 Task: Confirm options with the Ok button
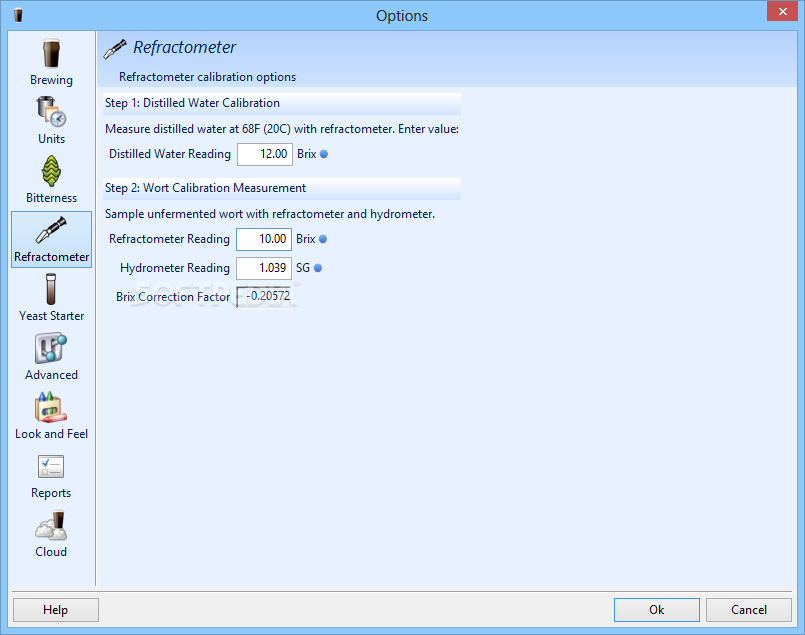pos(657,610)
